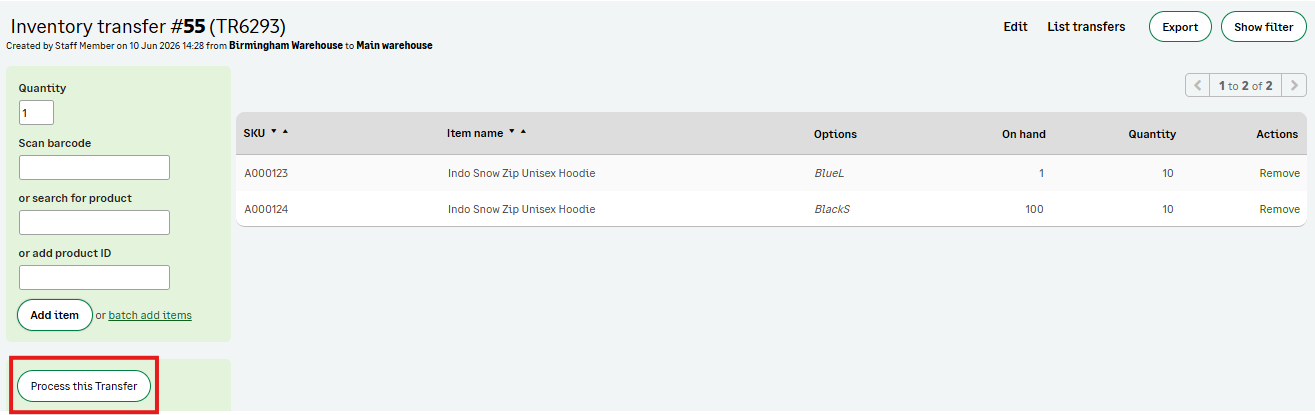This screenshot has height=415, width=1315.
Task: Click the Scan barcode field
Action: coord(94,167)
